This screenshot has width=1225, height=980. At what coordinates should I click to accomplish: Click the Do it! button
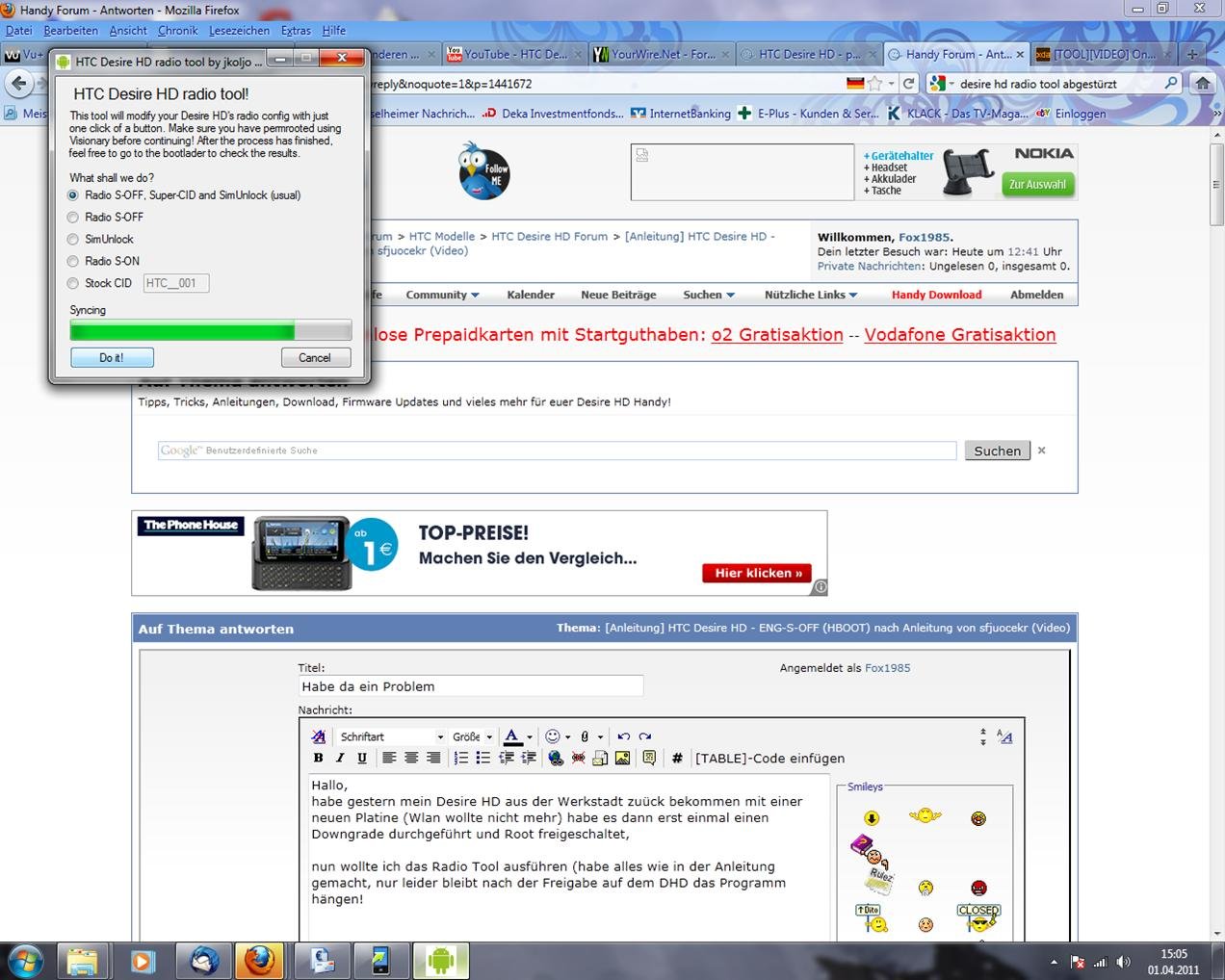coord(112,357)
